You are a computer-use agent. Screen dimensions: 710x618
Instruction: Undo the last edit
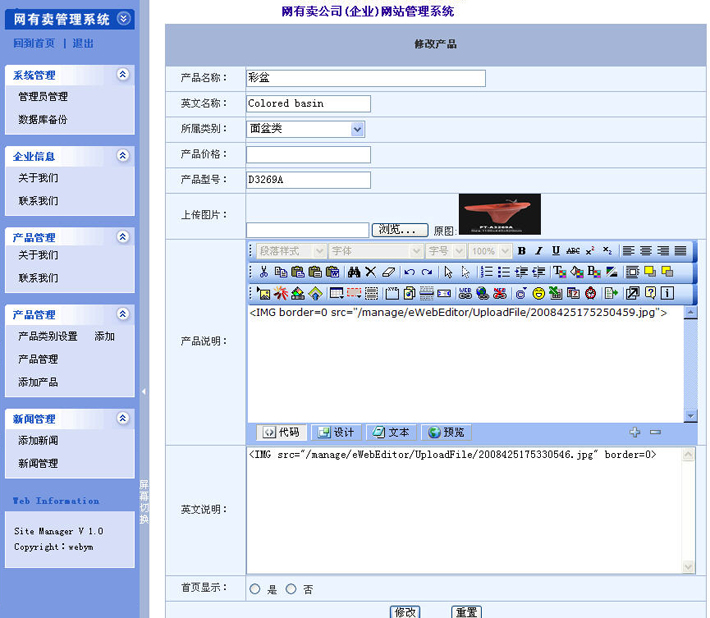point(409,272)
